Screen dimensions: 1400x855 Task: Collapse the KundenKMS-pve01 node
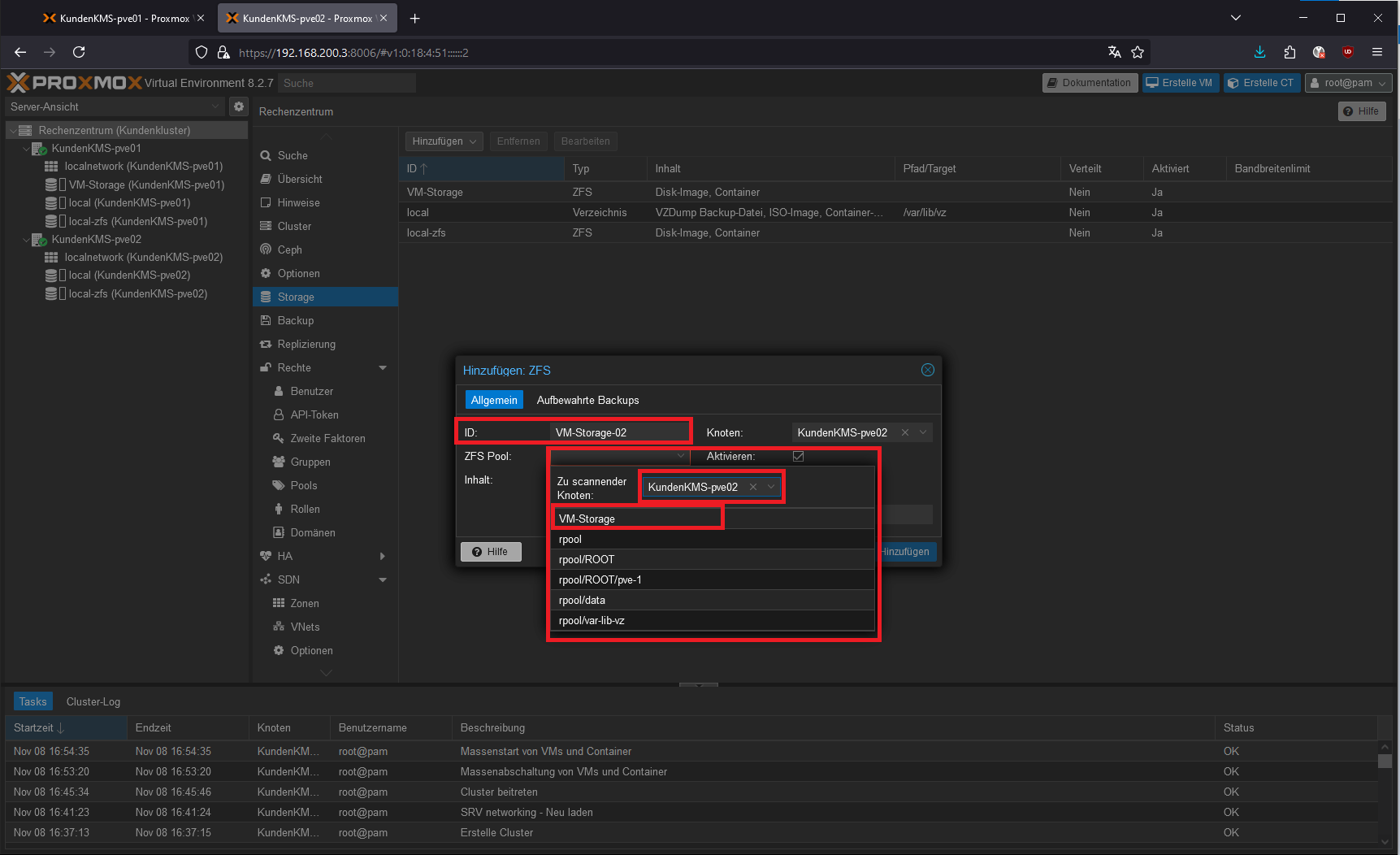point(26,149)
